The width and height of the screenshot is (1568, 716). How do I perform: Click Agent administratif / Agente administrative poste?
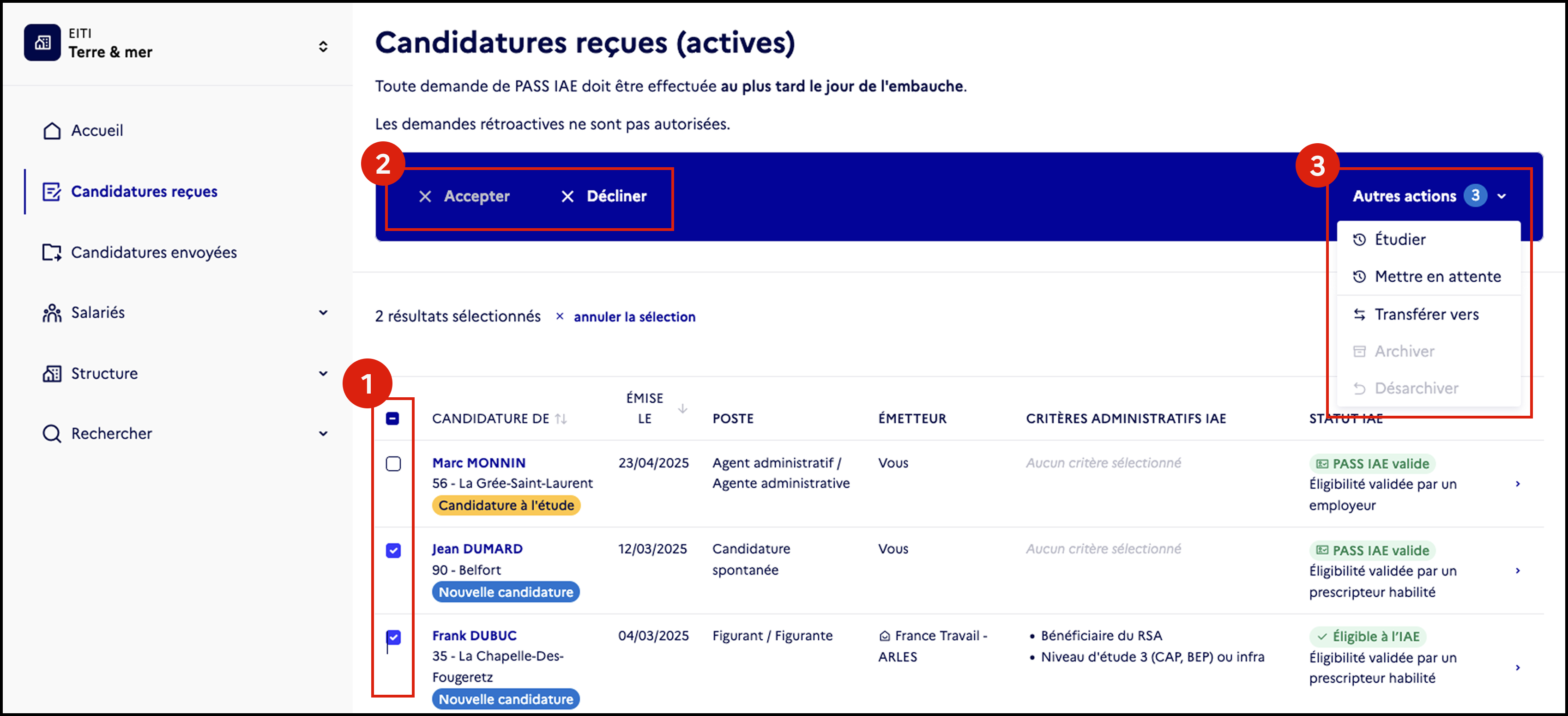[781, 473]
